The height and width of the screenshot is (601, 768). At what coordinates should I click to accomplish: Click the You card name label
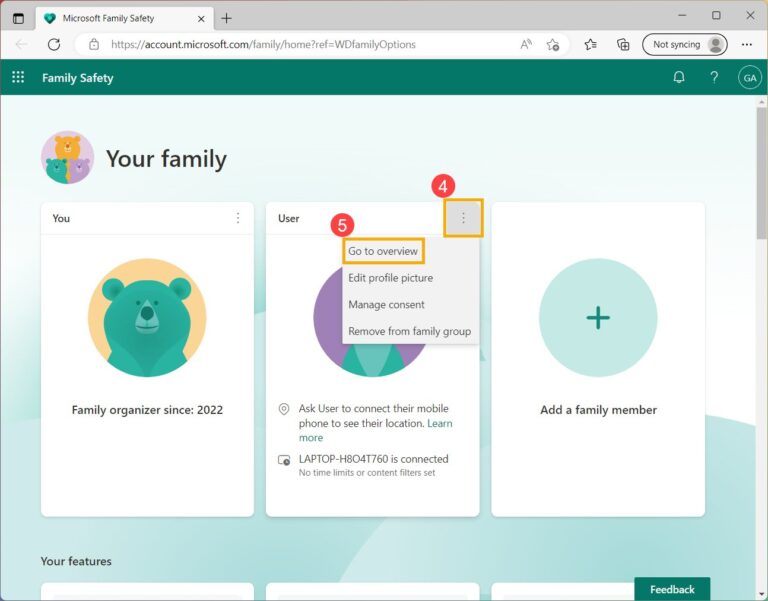[61, 218]
